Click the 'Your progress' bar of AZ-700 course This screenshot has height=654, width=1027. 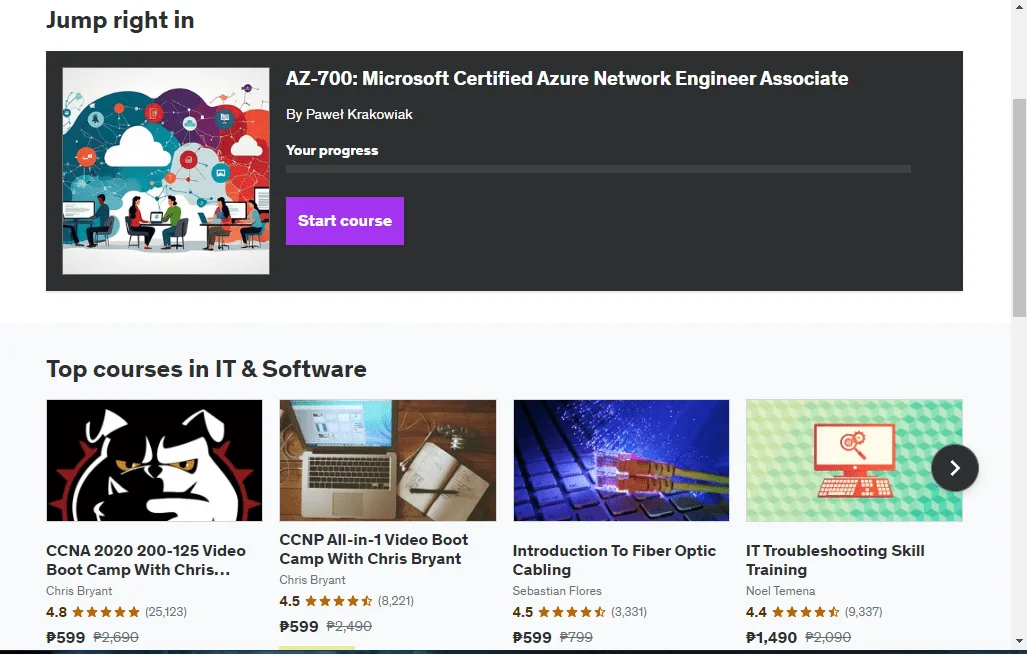(x=598, y=169)
